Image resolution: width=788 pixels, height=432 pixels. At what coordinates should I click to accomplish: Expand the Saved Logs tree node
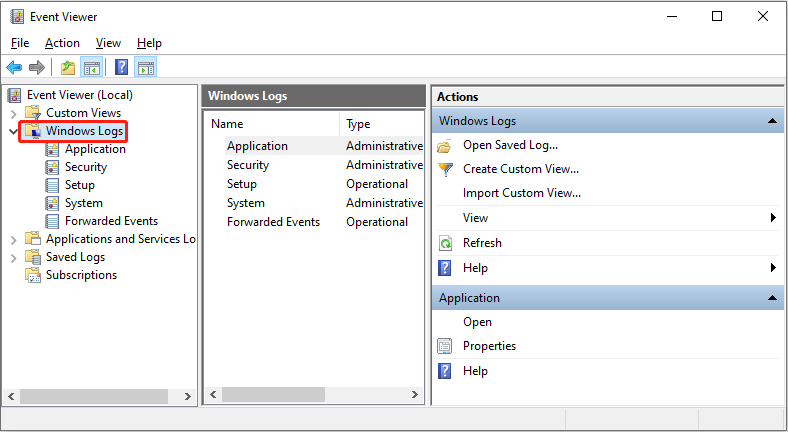(x=14, y=258)
